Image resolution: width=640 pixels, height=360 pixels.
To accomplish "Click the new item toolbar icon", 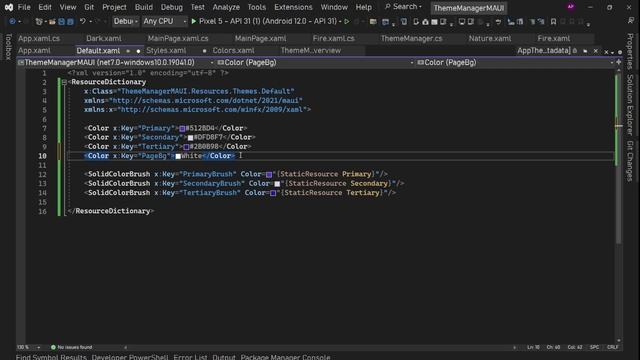I will pos(39,22).
